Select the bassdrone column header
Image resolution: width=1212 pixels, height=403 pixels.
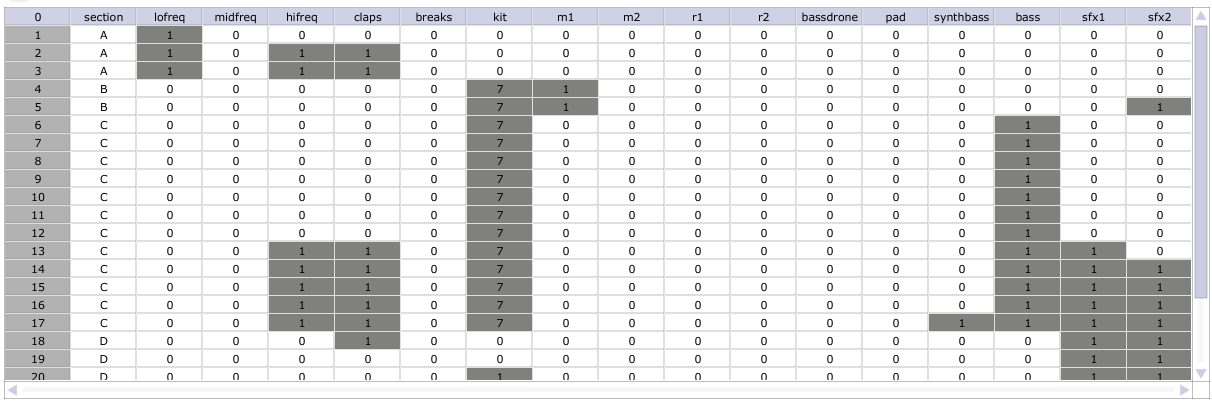tap(830, 17)
